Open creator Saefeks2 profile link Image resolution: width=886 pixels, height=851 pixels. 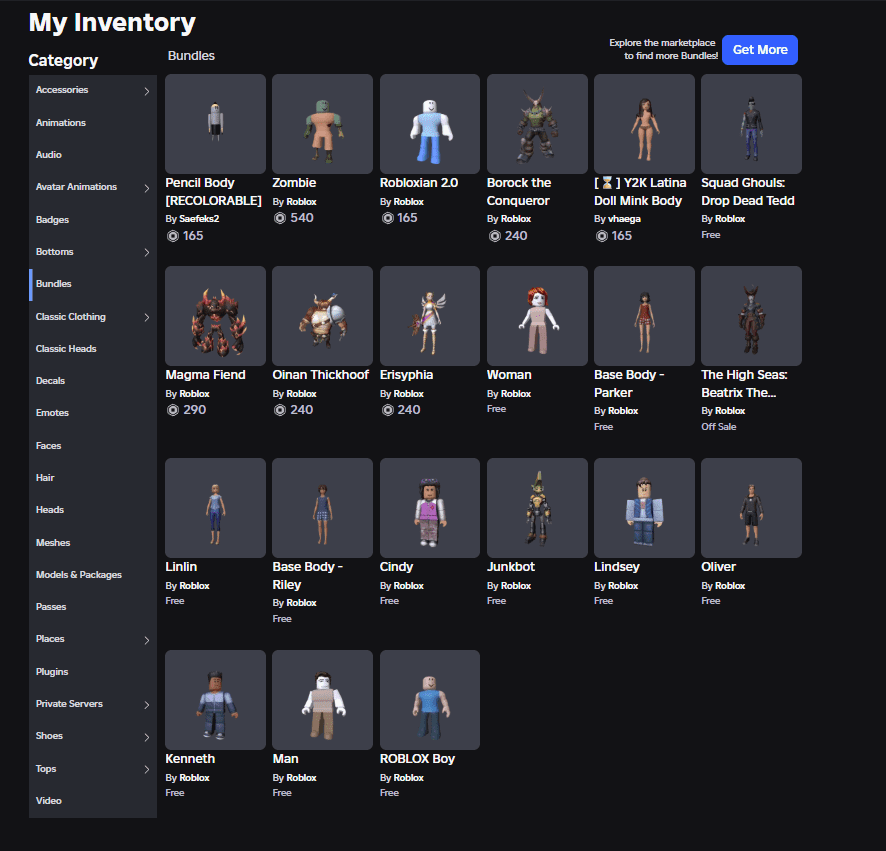pos(199,218)
